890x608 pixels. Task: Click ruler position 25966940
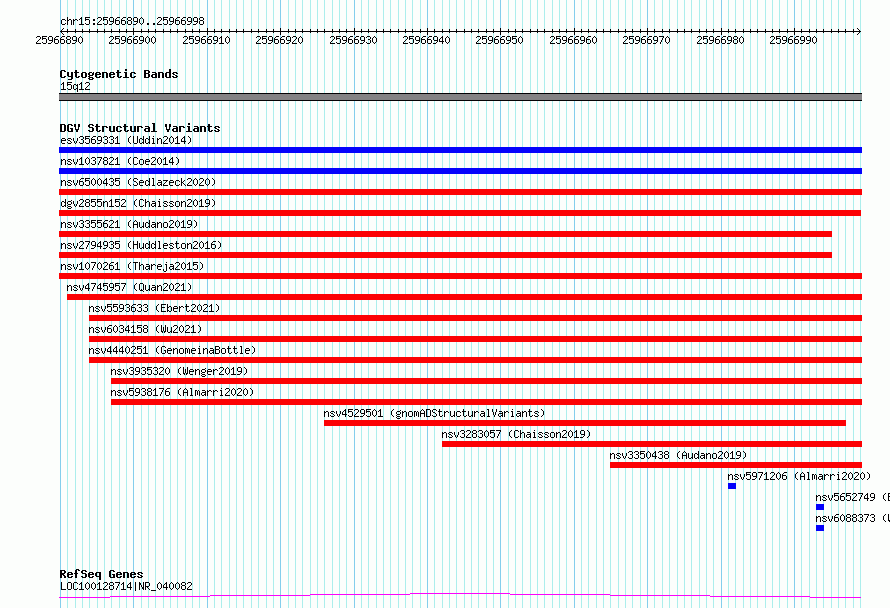[426, 40]
